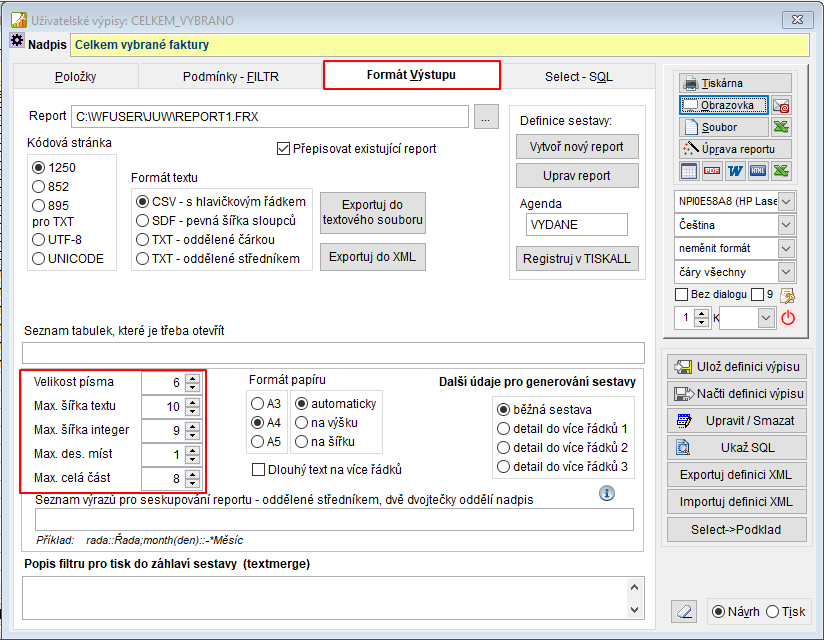Browse report path ellipsis button
This screenshot has height=640, width=824.
(x=486, y=116)
